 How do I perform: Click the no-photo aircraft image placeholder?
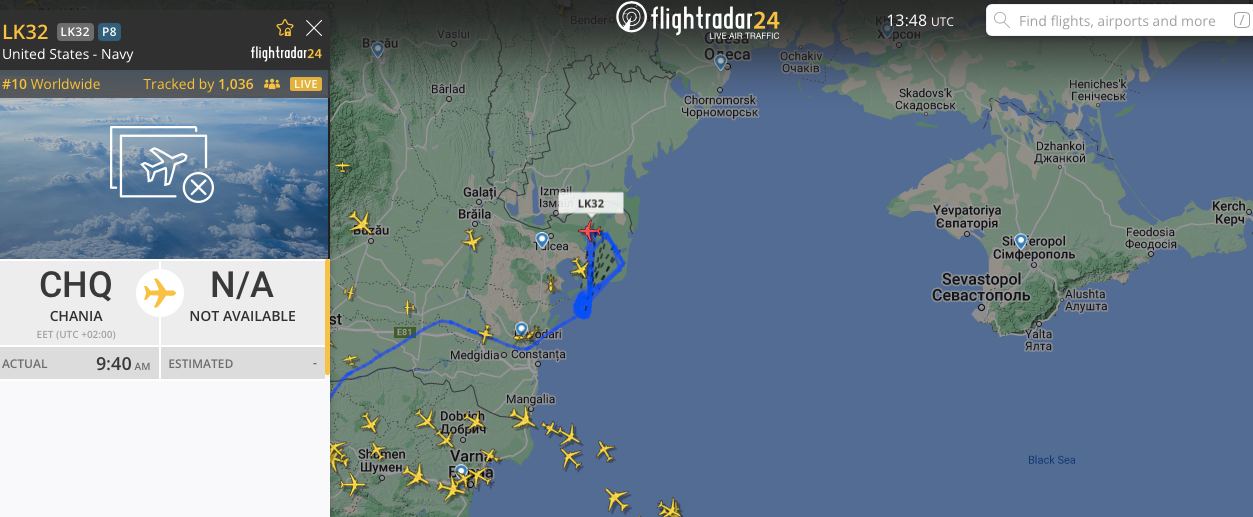164,179
